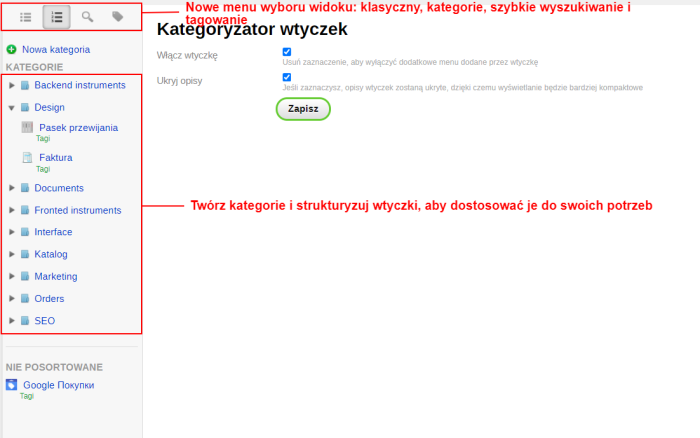Click the Documents folder icon

pyautogui.click(x=25, y=188)
